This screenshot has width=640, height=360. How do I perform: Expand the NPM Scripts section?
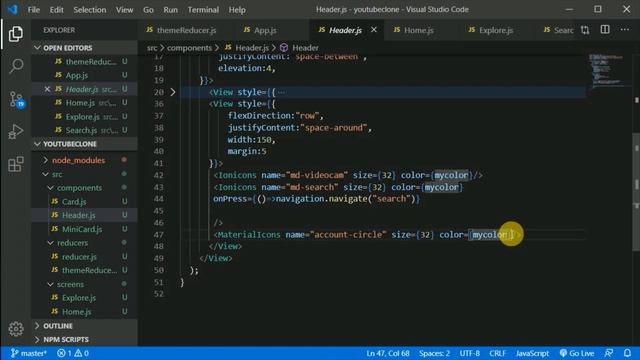pos(84,339)
